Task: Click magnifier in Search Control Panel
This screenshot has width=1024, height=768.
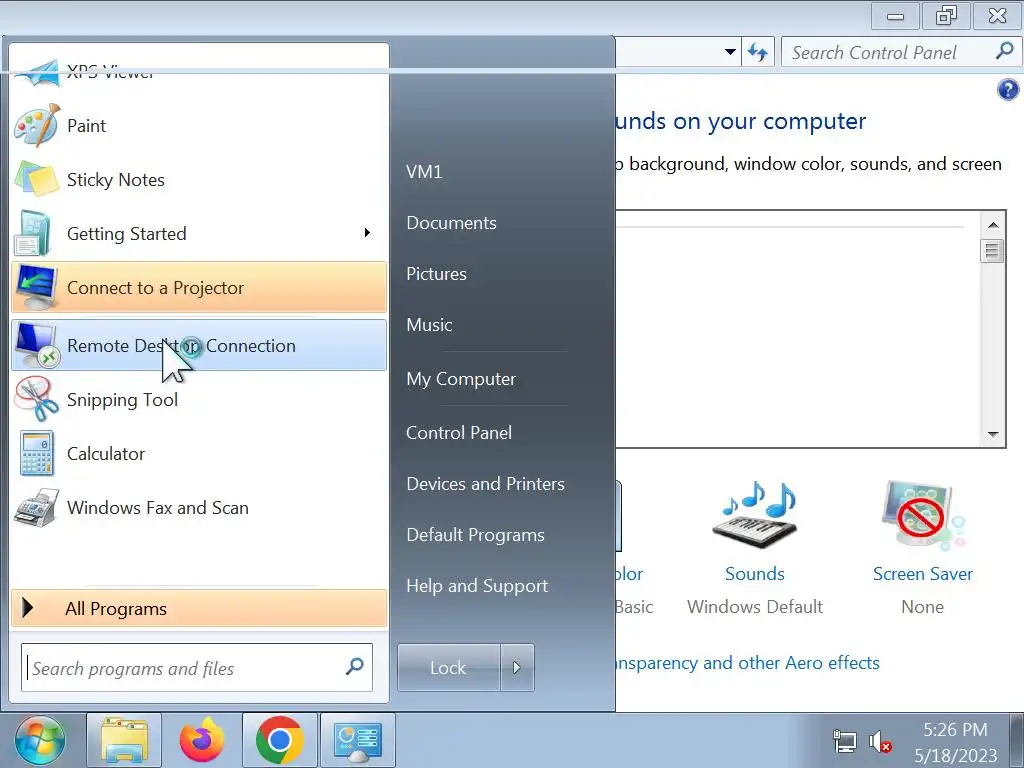Action: tap(1004, 51)
